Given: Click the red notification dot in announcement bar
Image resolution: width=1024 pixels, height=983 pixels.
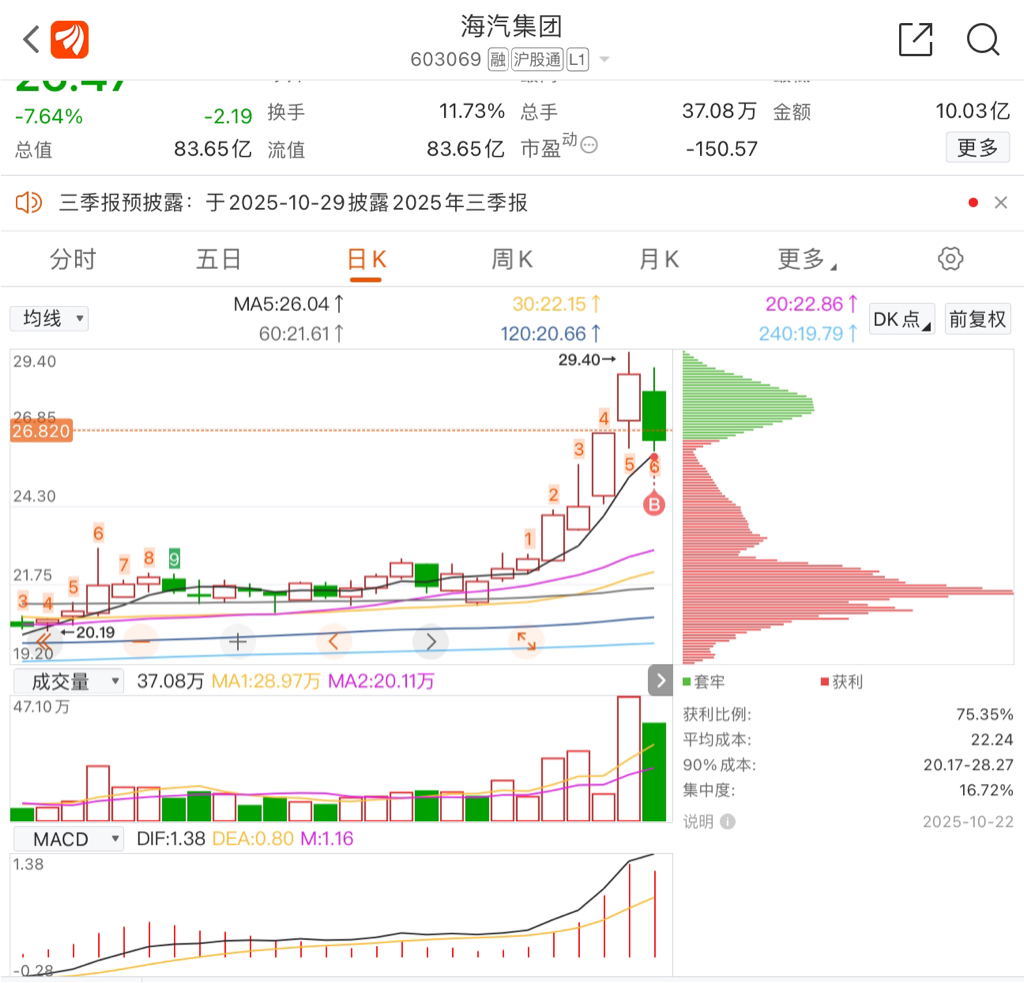Looking at the screenshot, I should coord(973,202).
